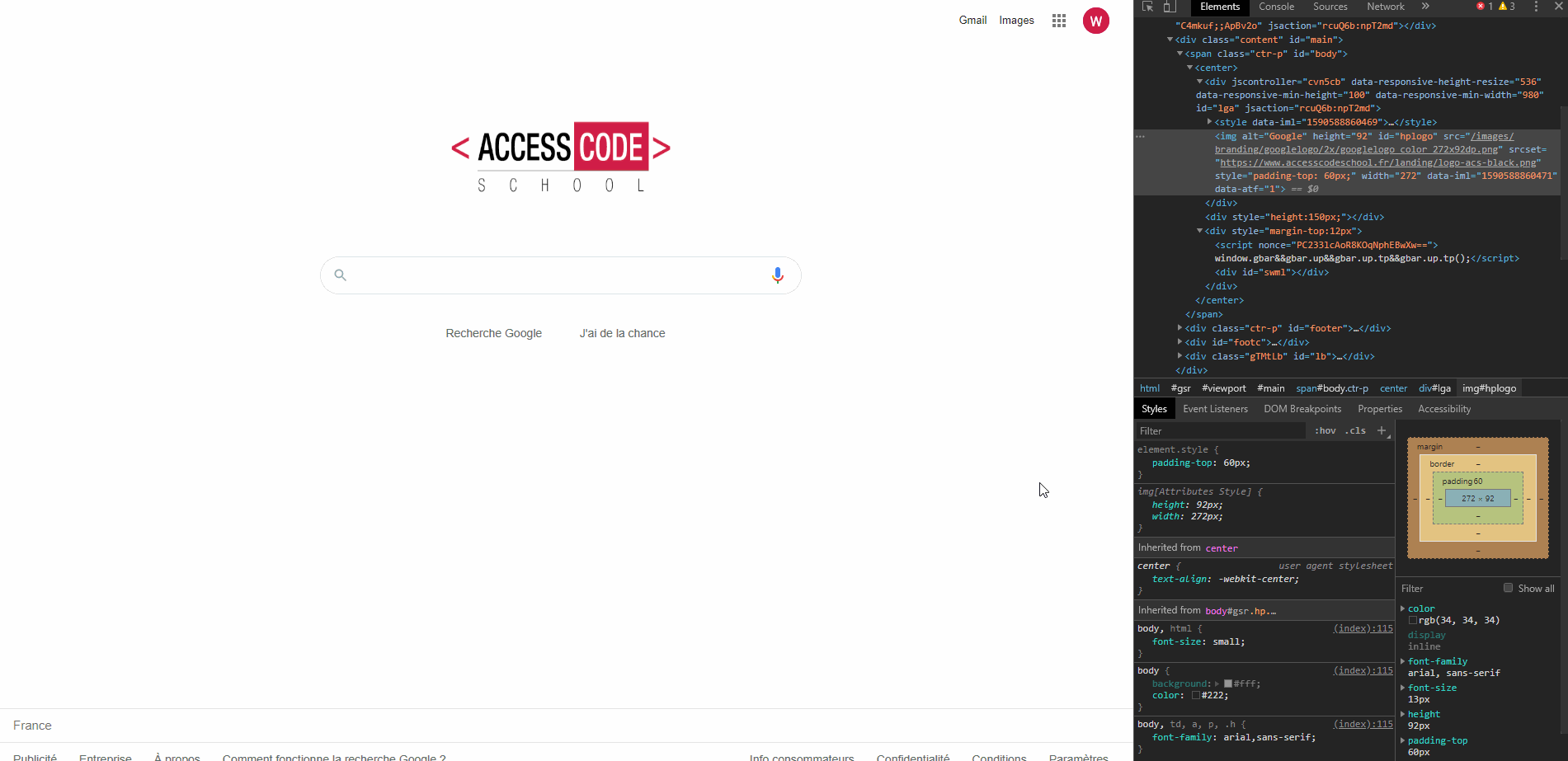
Task: Collapse the div#main node
Action: click(x=1170, y=40)
